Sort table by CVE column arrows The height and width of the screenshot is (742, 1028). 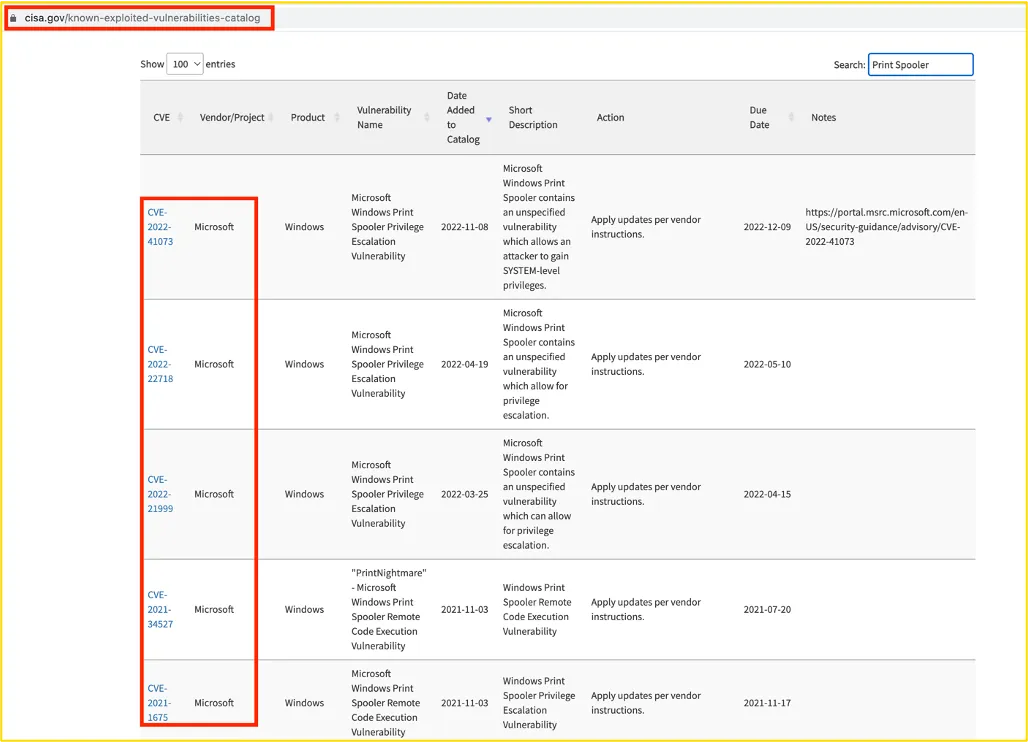(181, 118)
